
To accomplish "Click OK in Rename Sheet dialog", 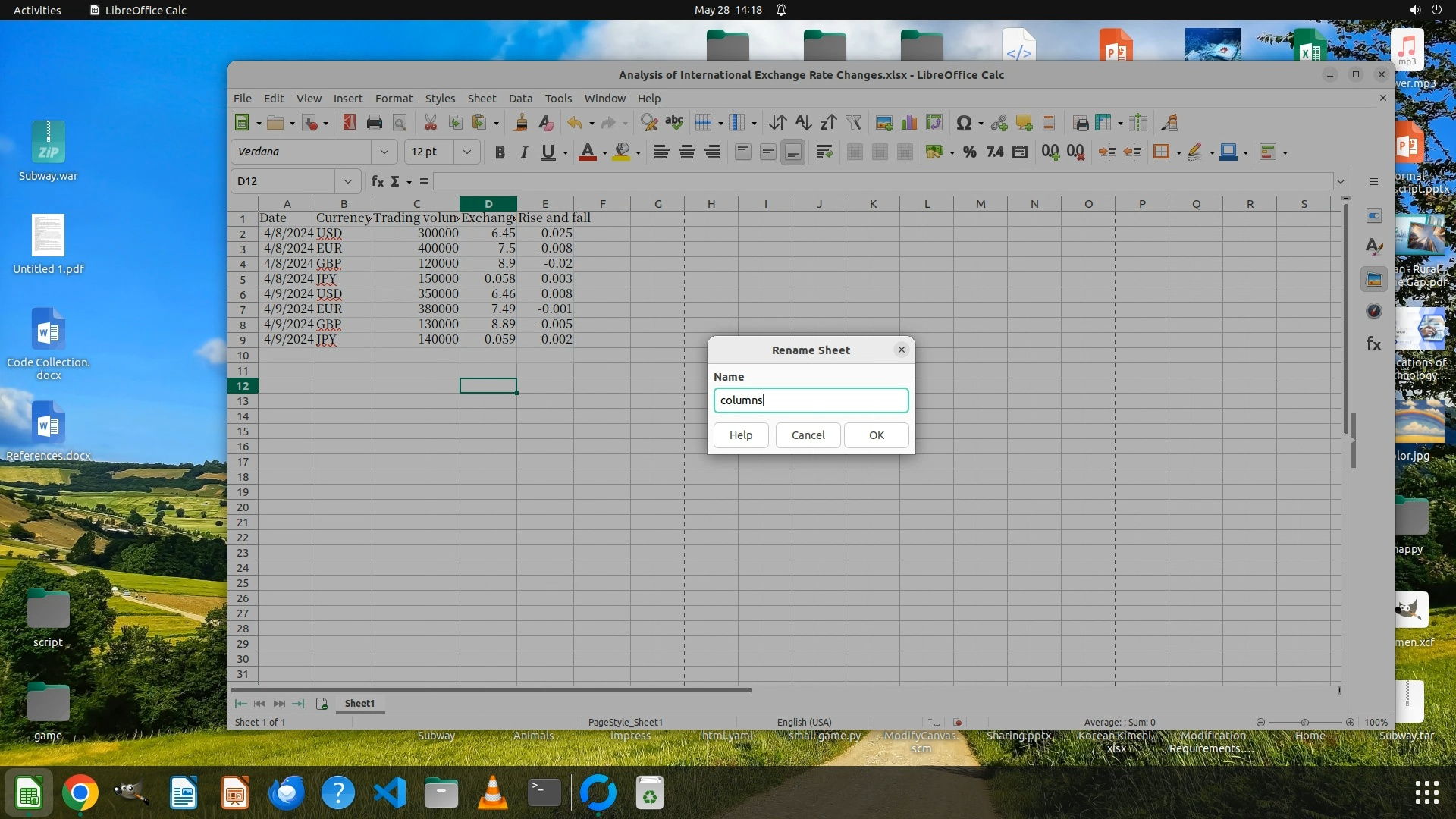I will pos(876,435).
